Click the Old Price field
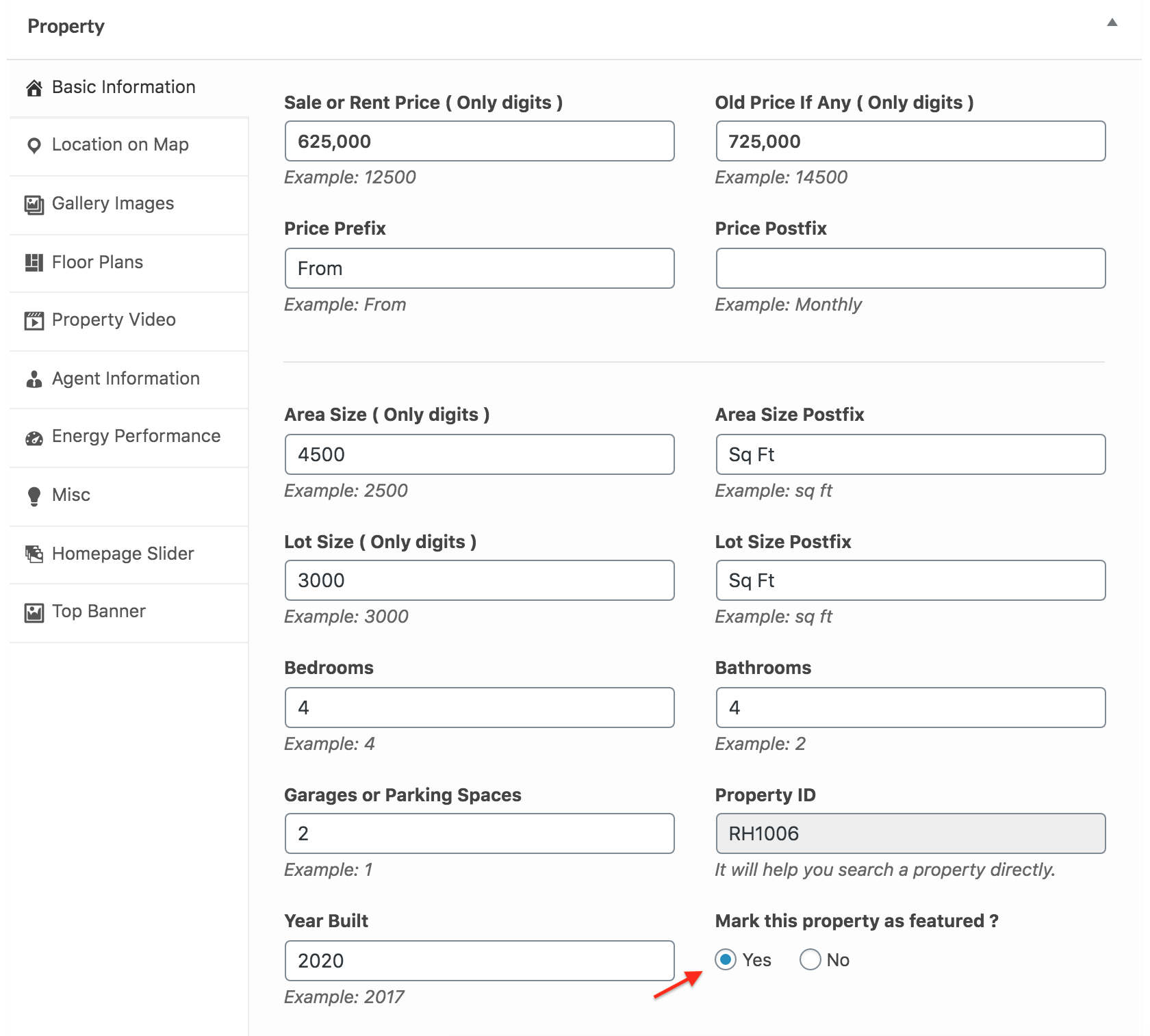This screenshot has width=1150, height=1036. (x=910, y=141)
